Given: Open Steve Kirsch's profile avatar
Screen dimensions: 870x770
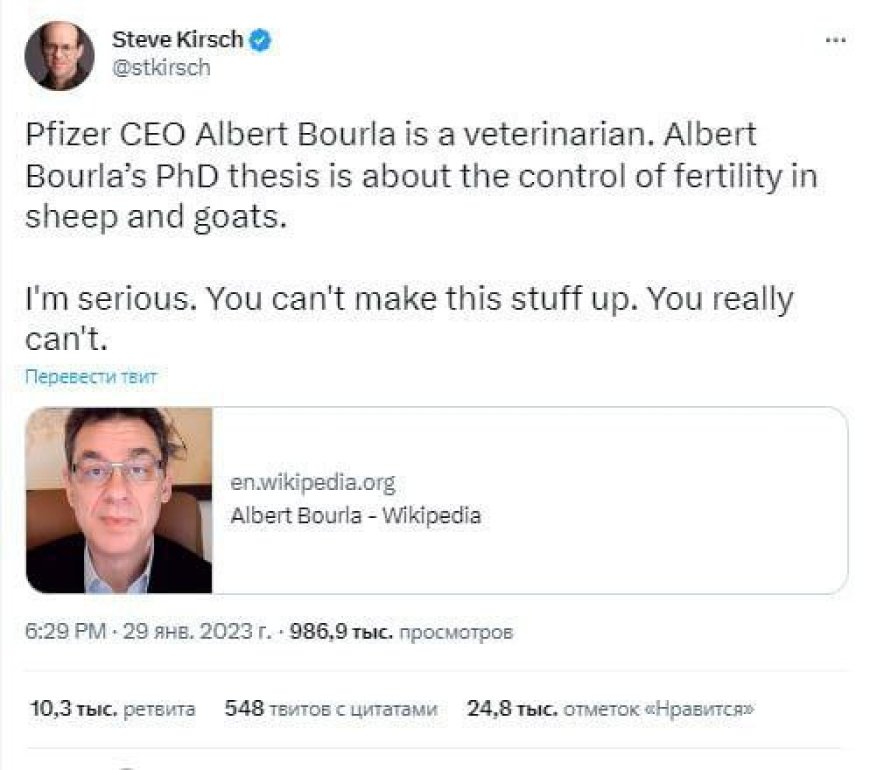Looking at the screenshot, I should click(x=59, y=56).
